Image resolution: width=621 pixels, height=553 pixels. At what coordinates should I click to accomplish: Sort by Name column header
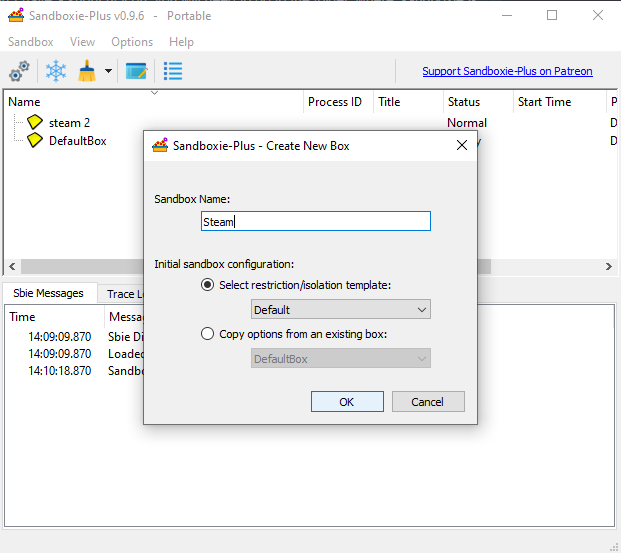point(154,102)
